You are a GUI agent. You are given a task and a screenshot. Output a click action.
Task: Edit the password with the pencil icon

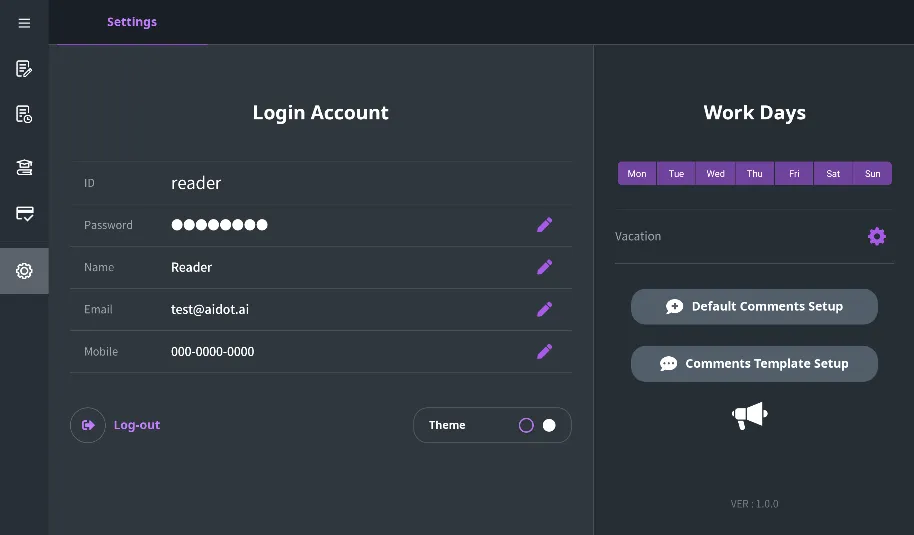[x=544, y=225]
